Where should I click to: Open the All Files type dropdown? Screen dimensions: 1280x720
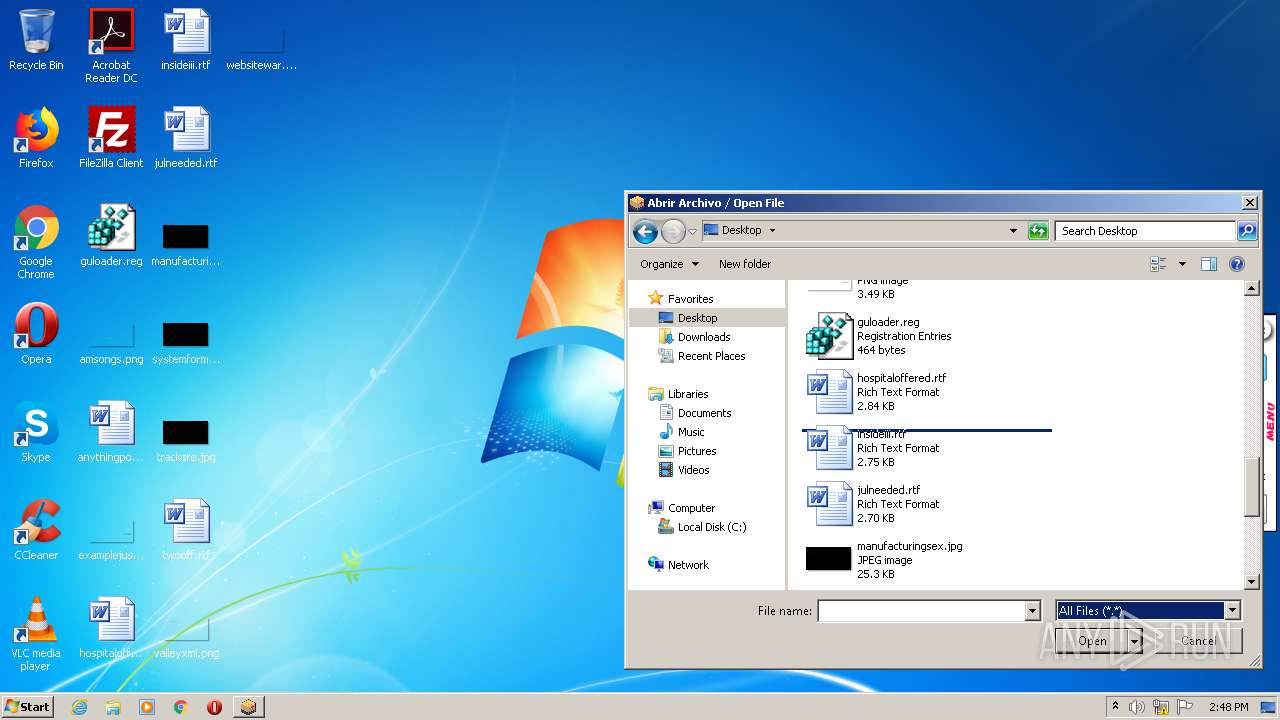(1232, 610)
